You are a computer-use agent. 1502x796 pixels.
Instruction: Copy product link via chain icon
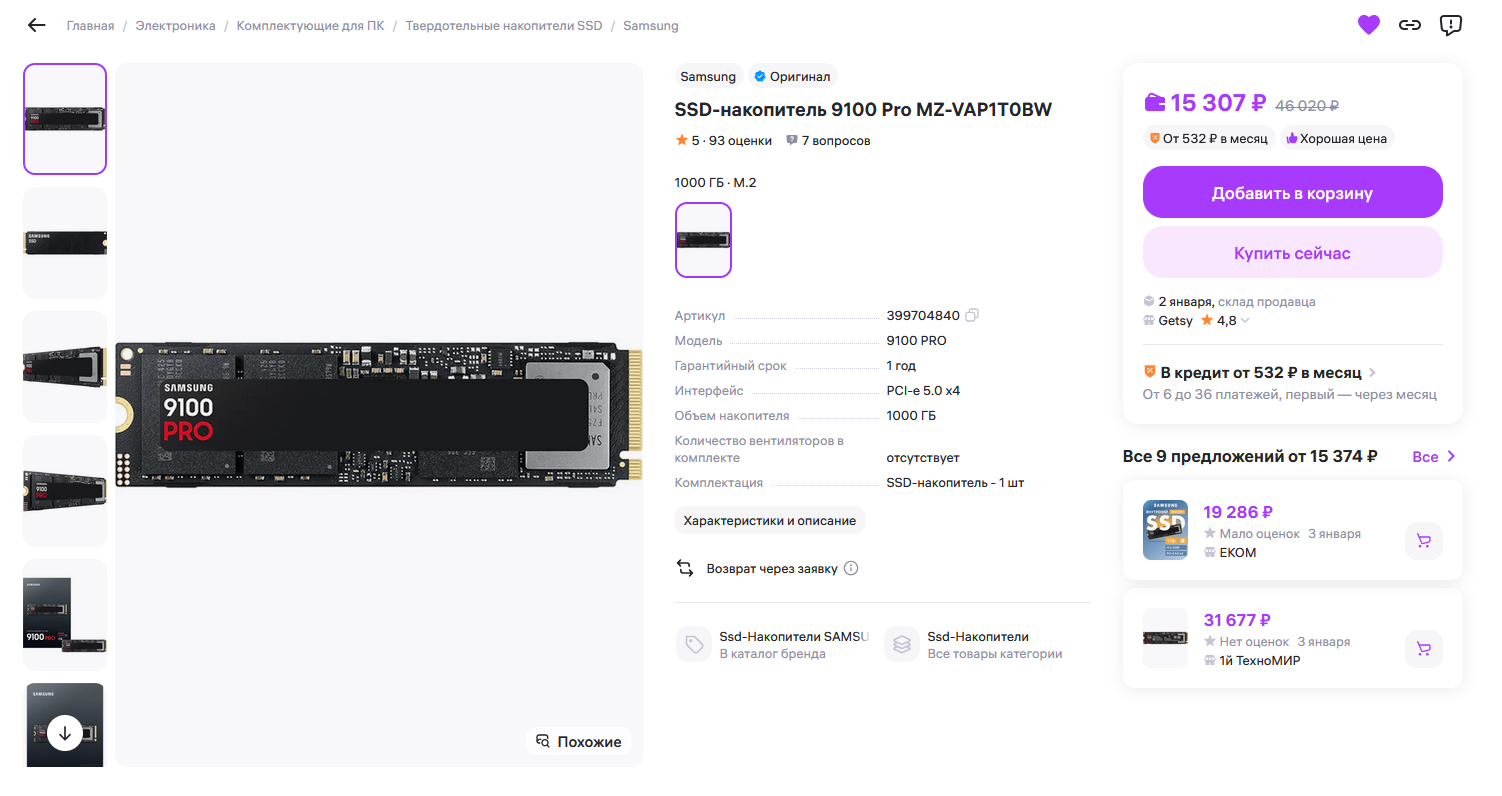tap(1409, 25)
